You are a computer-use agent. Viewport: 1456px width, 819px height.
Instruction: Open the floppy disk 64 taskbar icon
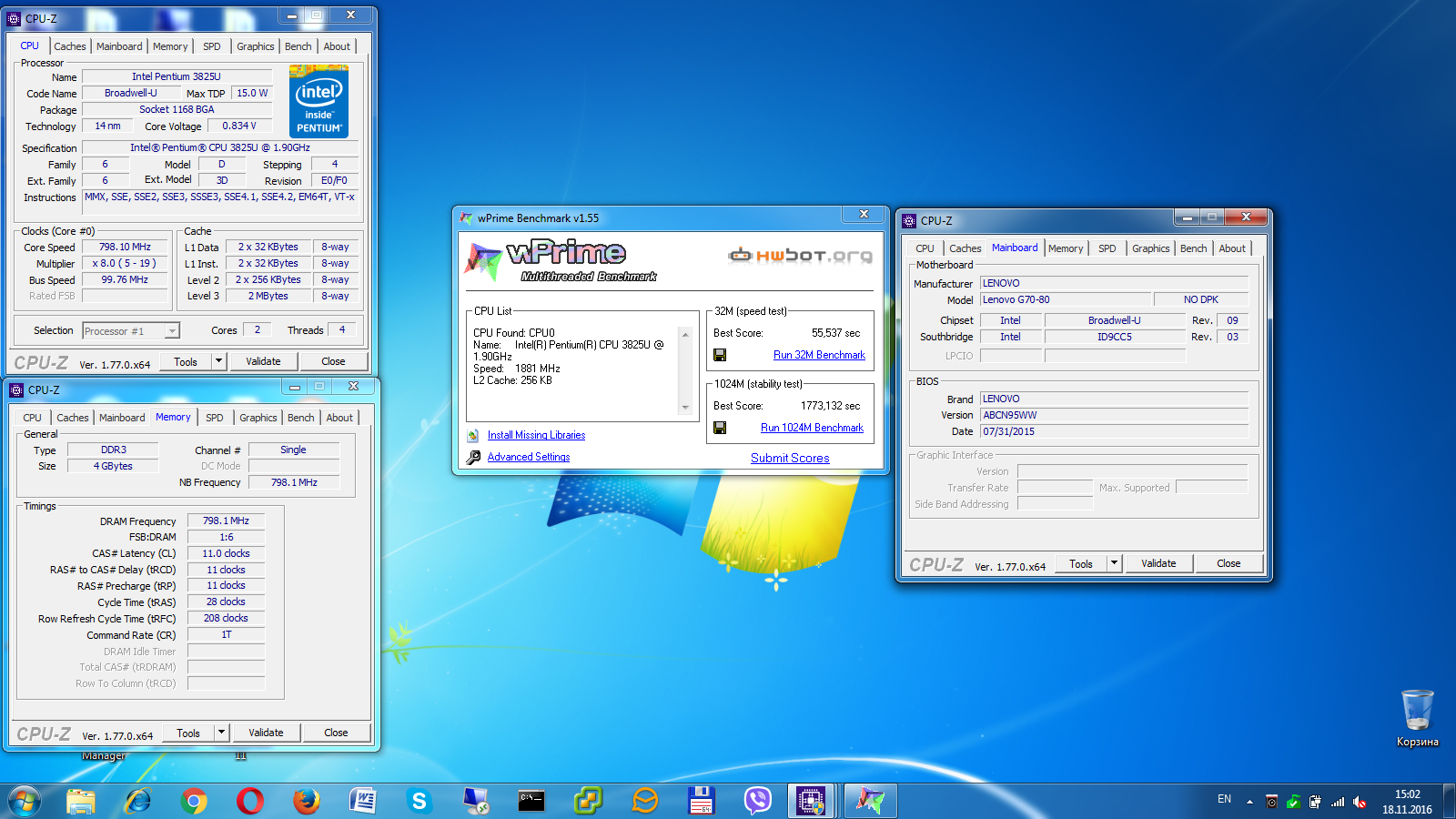(701, 801)
